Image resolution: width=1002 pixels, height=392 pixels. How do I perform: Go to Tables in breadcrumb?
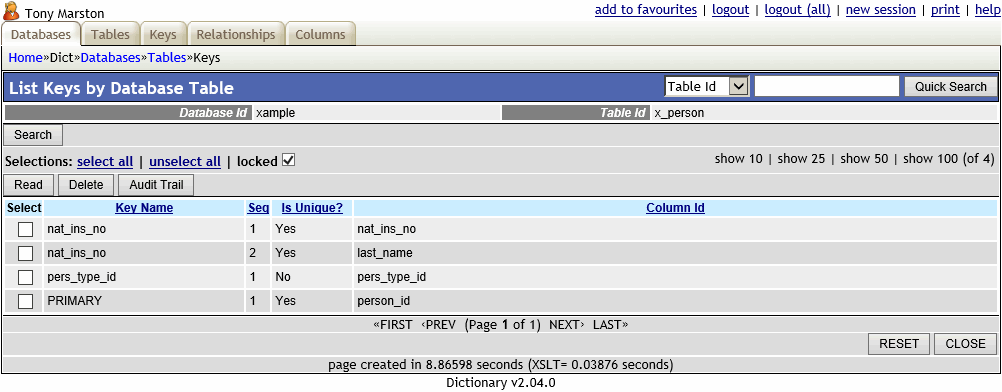click(167, 58)
